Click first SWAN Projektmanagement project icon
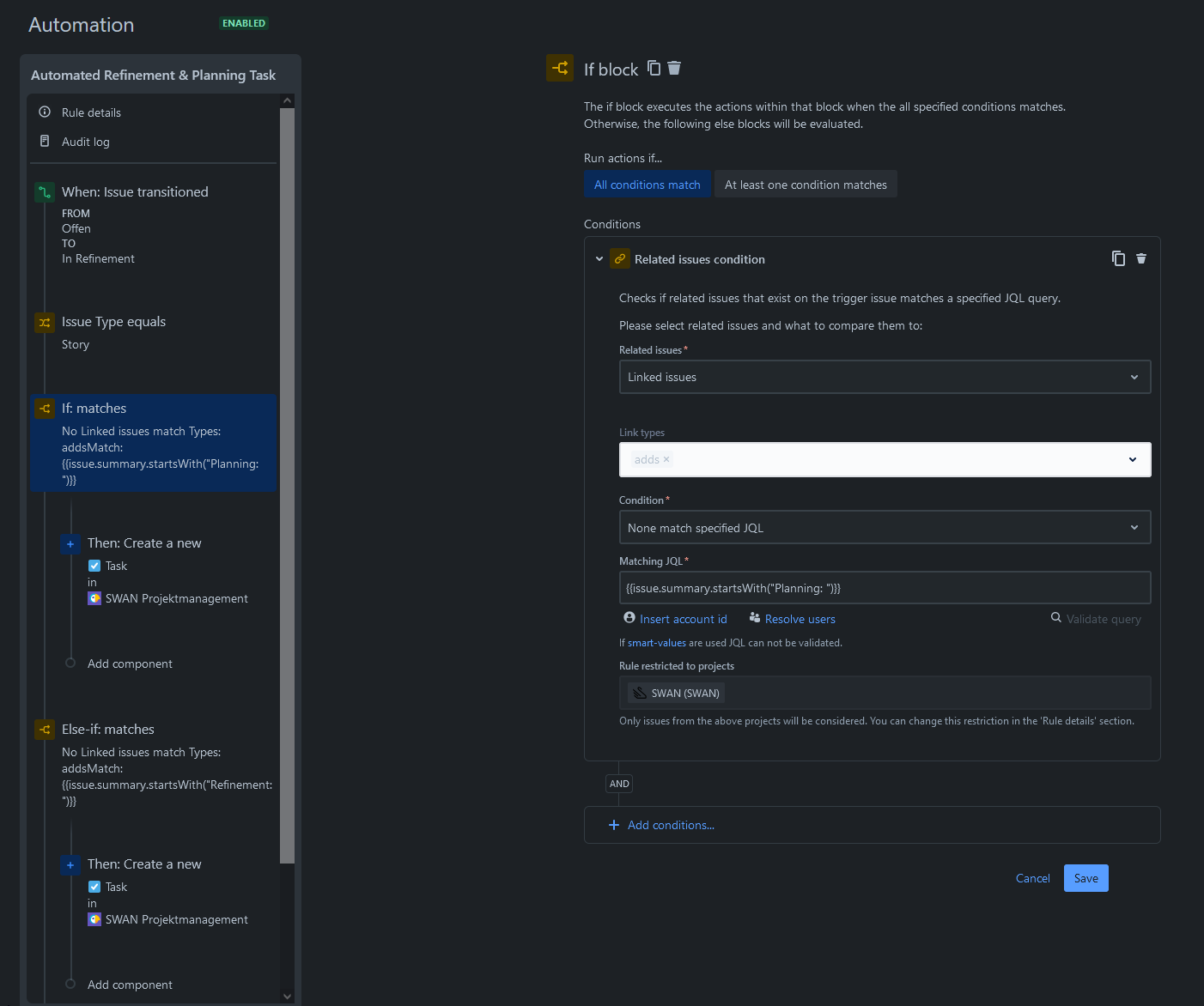The height and width of the screenshot is (1006, 1204). click(x=94, y=598)
